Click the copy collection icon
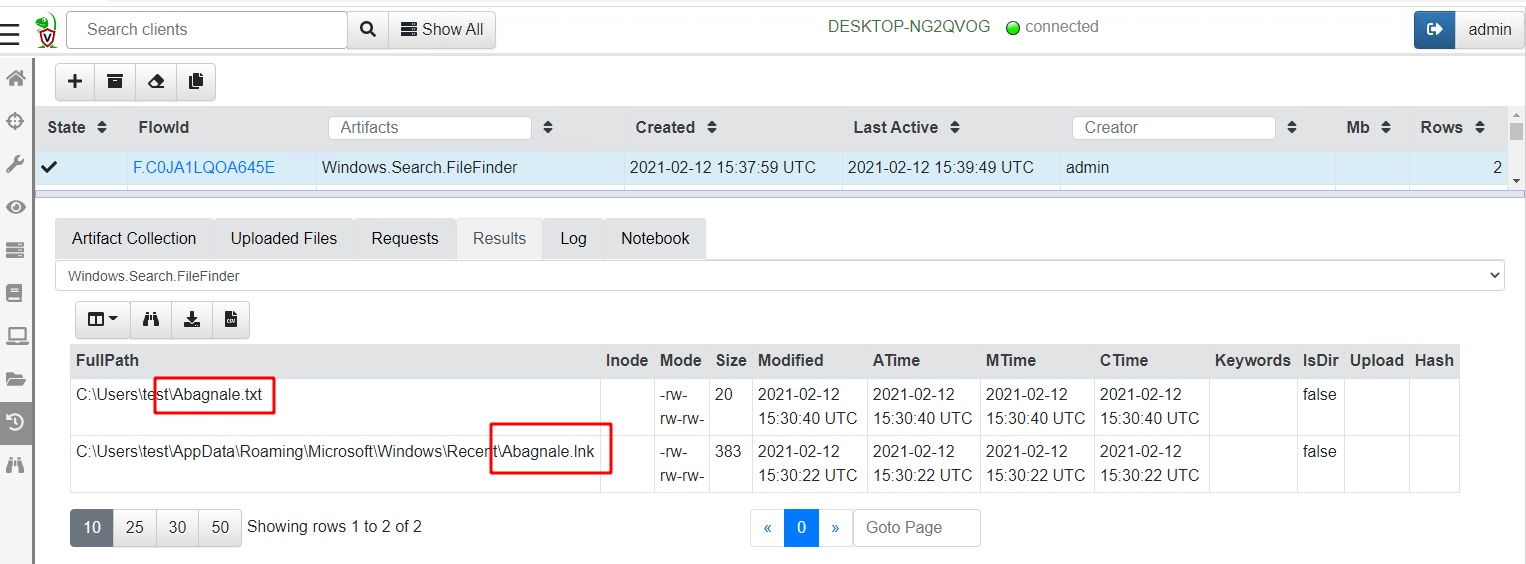Screen dimensions: 1526x564 point(196,82)
